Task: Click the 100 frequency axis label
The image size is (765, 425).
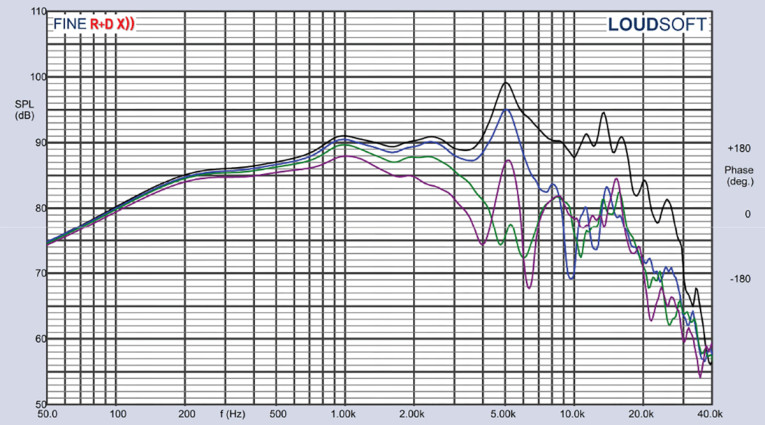Action: (x=118, y=414)
